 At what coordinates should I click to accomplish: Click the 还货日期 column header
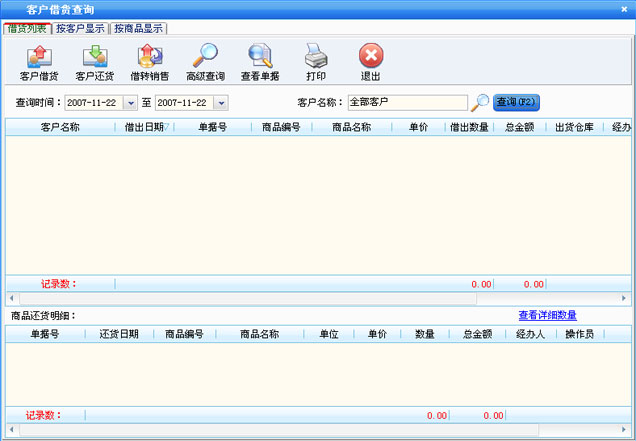tap(119, 334)
